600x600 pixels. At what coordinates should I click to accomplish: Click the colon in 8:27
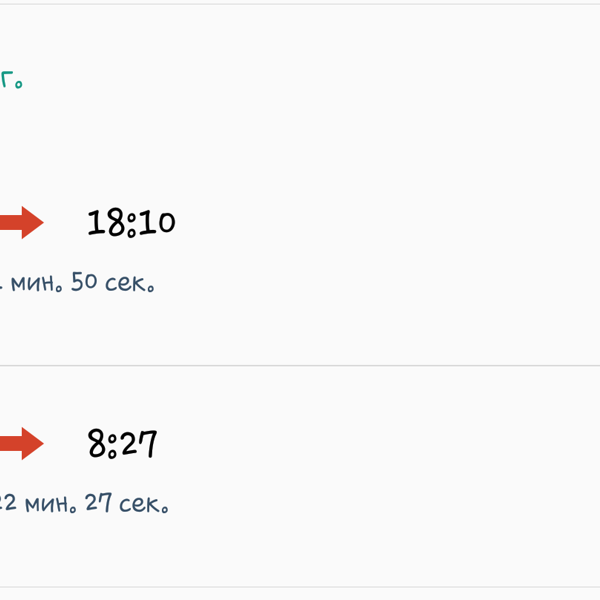pyautogui.click(x=112, y=447)
